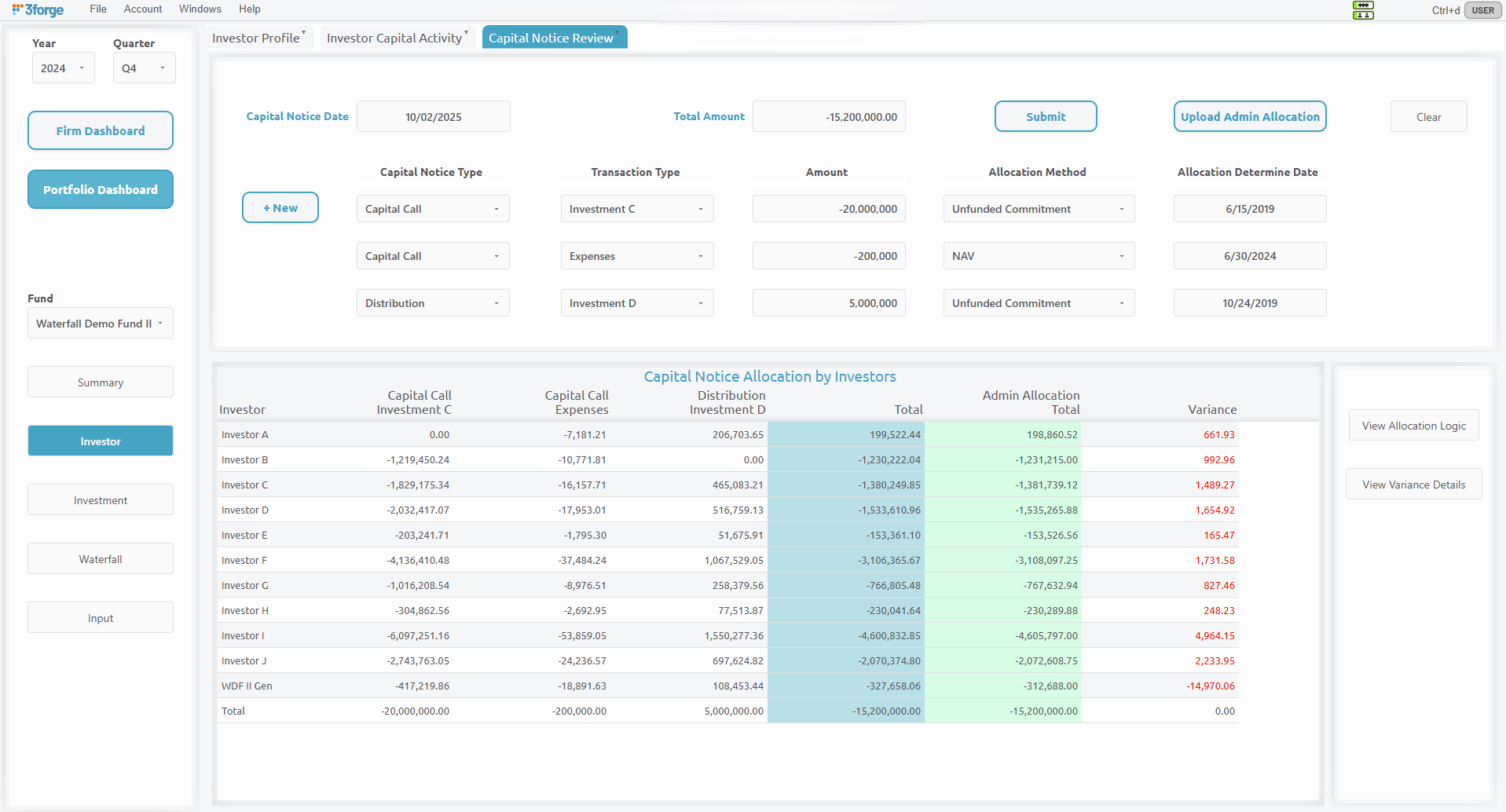1506x812 pixels.
Task: Expand the Year dropdown showing 2024
Action: (x=63, y=68)
